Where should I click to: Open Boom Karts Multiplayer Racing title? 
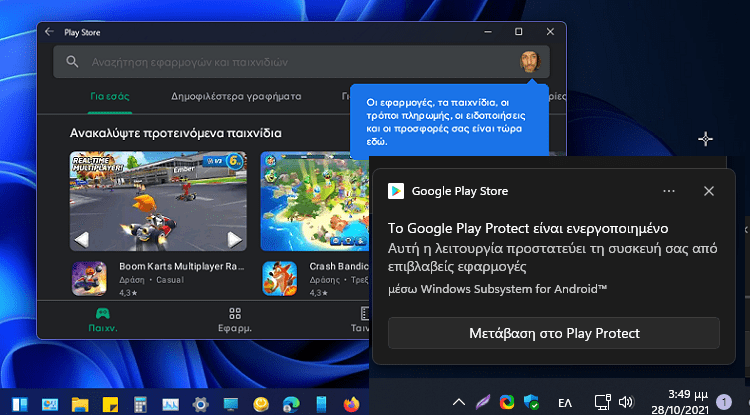pyautogui.click(x=182, y=266)
